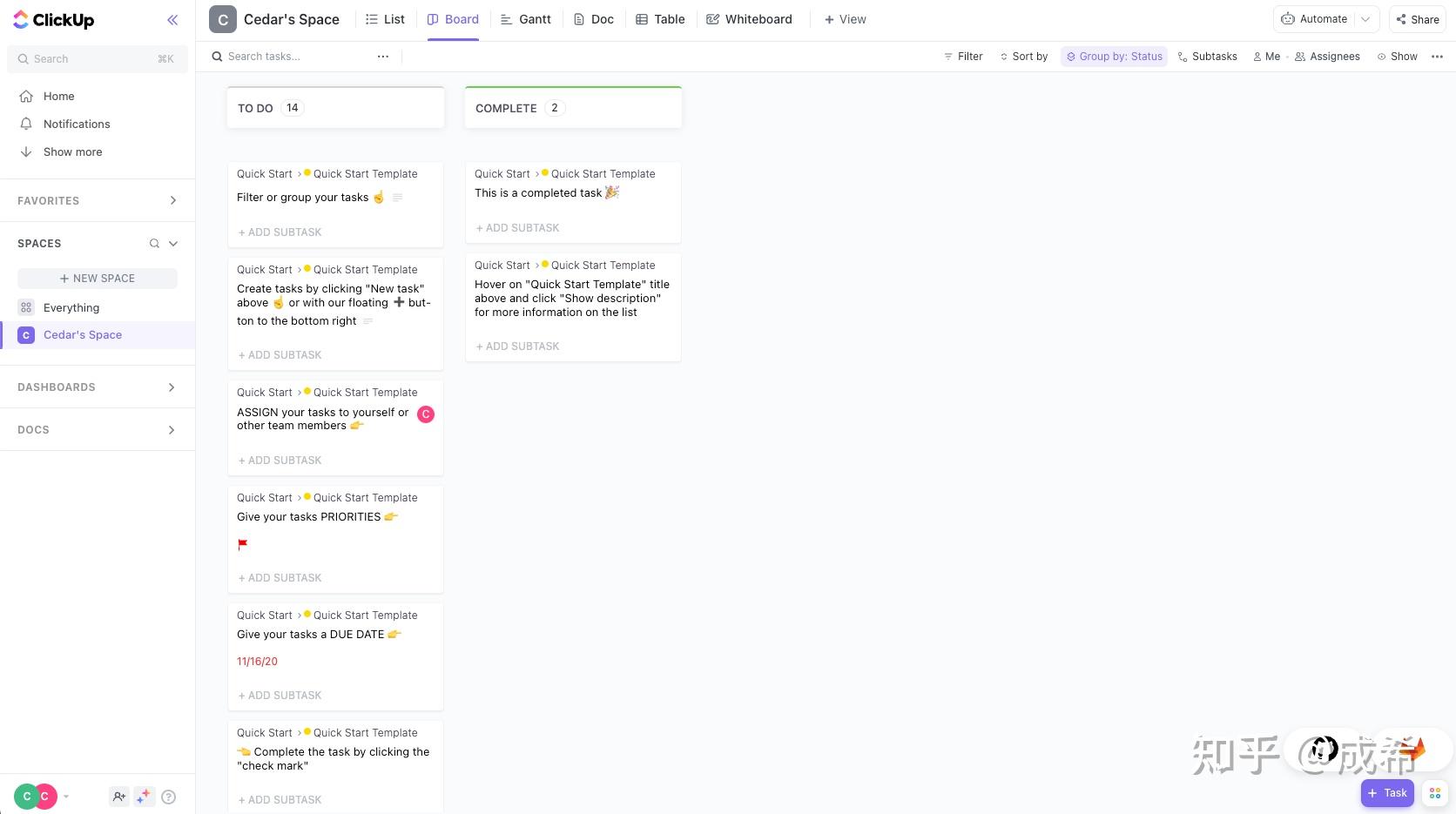Viewport: 1456px width, 814px height.
Task: Click the Search tasks input field
Action: click(296, 57)
